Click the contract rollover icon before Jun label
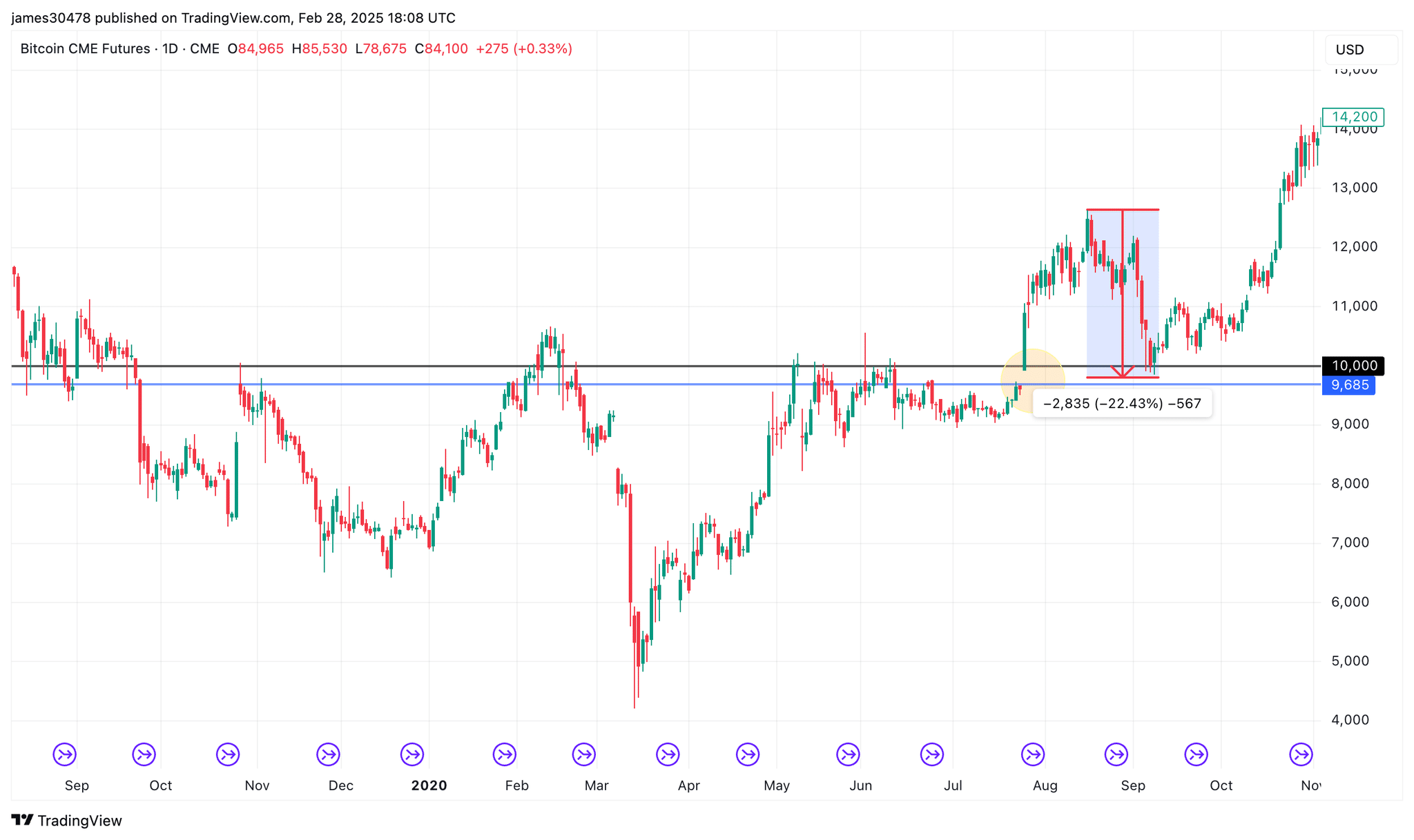 click(x=848, y=754)
